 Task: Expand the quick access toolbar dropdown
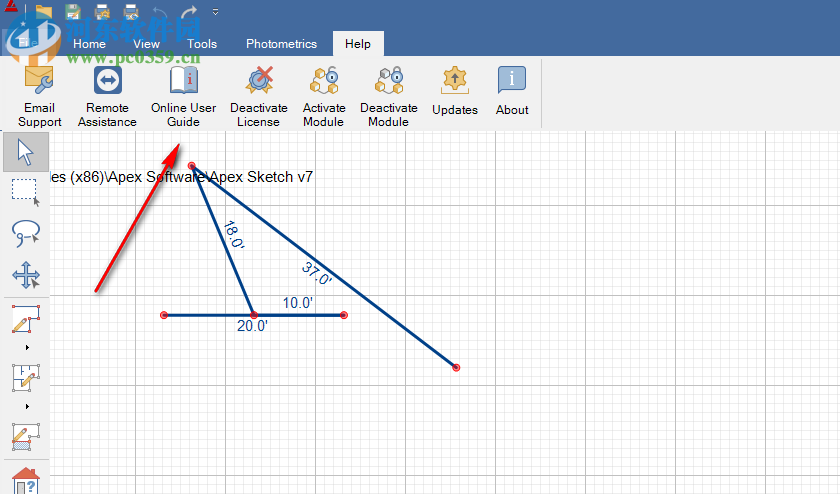[215, 12]
